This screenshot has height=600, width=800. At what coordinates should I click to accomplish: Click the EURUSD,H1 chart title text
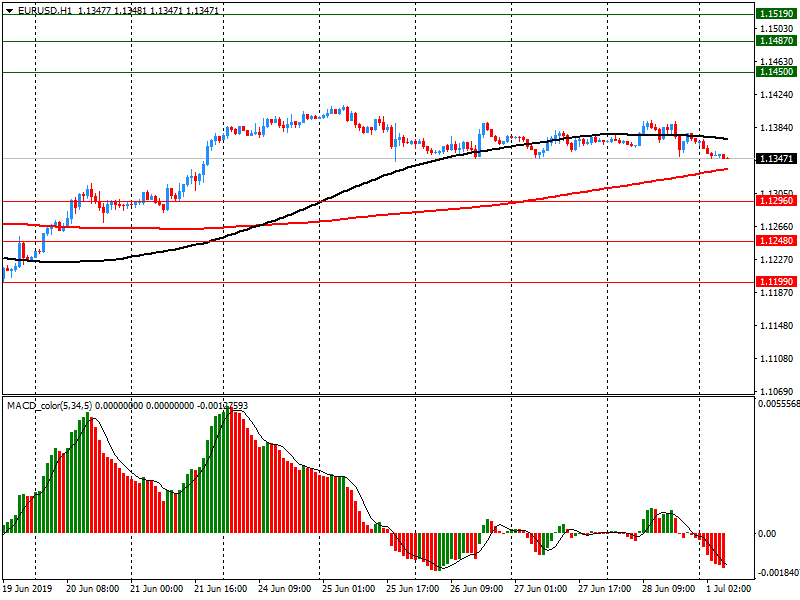pos(45,10)
